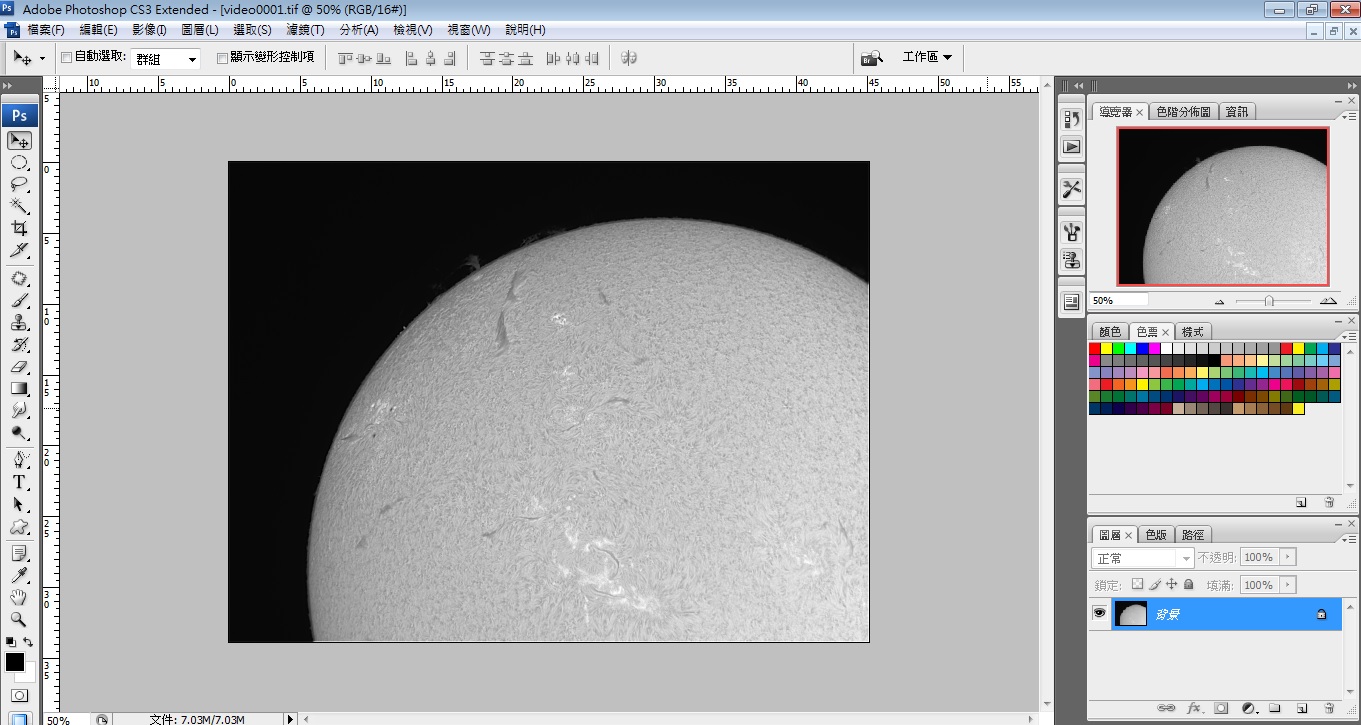This screenshot has width=1361, height=725.
Task: Open the 正常 blend mode dropdown
Action: (1142, 558)
